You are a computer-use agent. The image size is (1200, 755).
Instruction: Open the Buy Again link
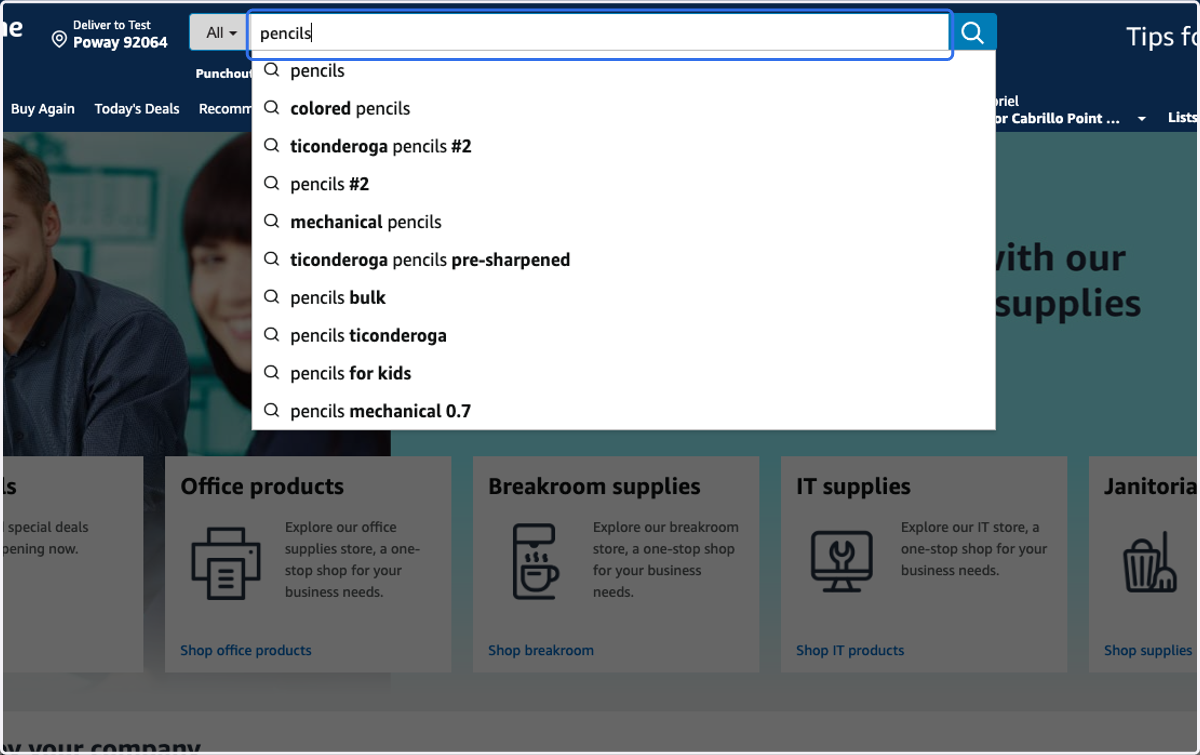coord(43,109)
